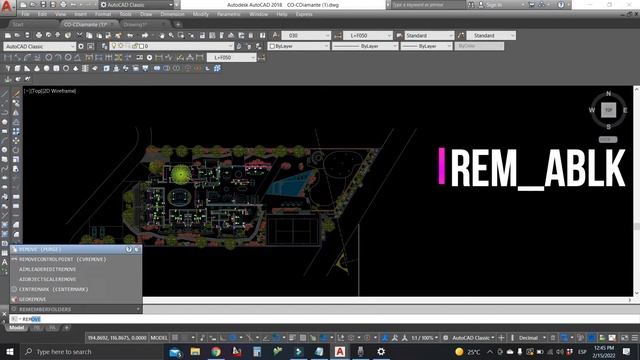Select Linear Dimension tool on Dimension toolbar

pyautogui.click(x=8, y=58)
